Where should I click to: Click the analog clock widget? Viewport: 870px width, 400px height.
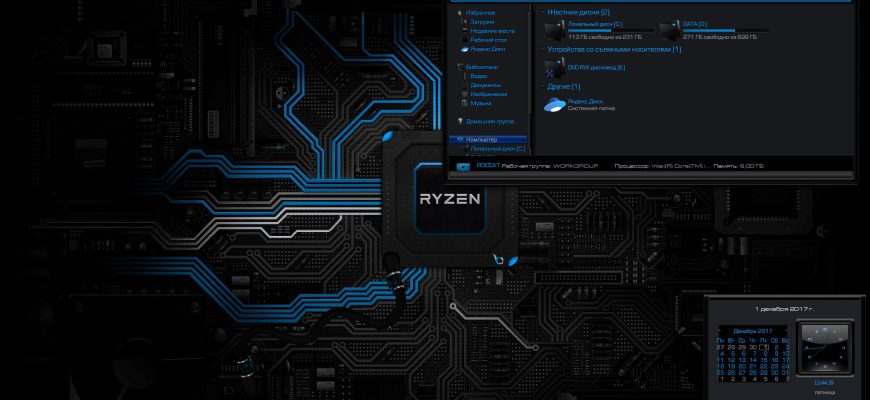click(x=825, y=347)
